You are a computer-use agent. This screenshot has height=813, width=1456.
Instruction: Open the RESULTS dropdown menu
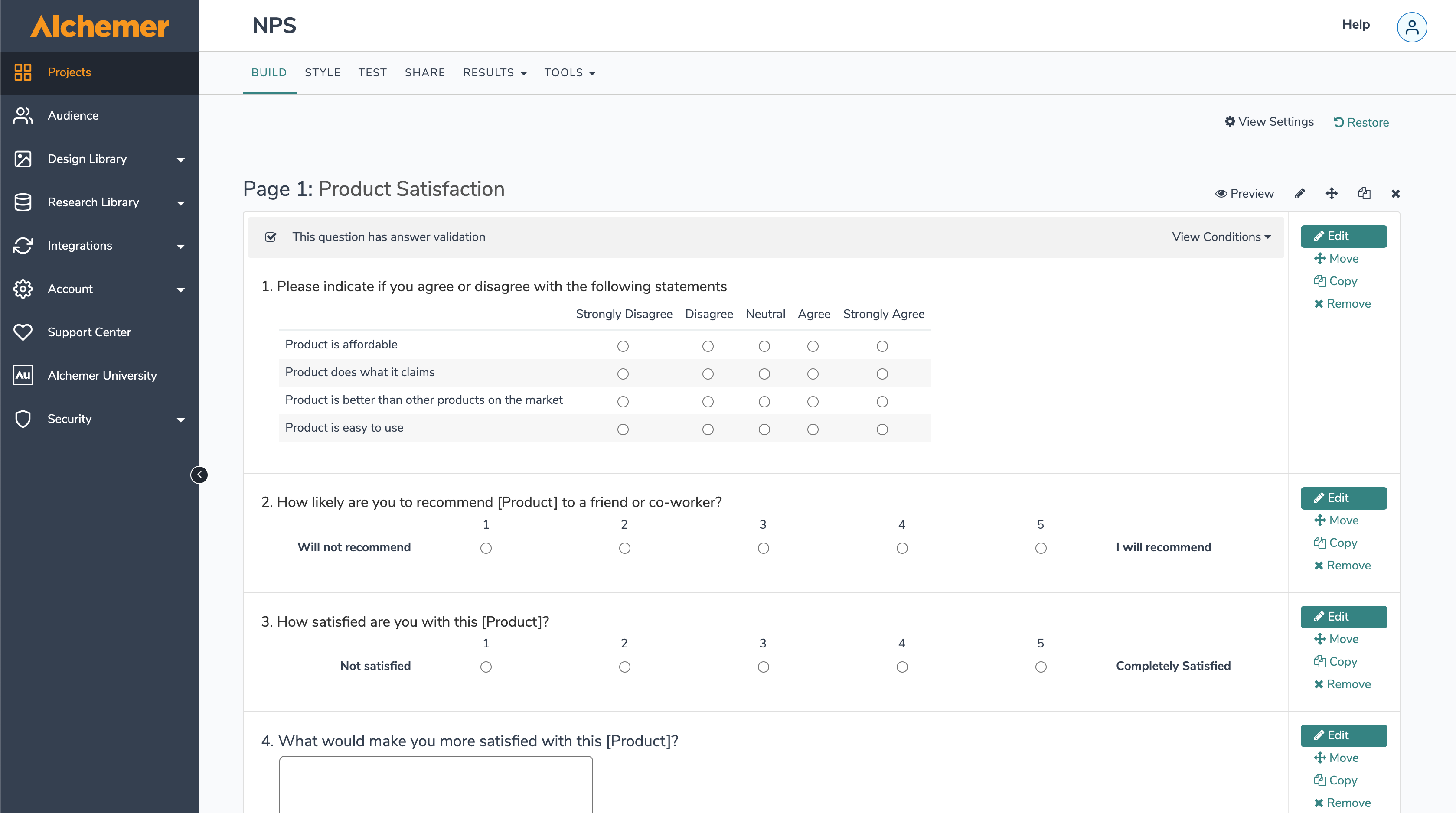[x=494, y=73]
